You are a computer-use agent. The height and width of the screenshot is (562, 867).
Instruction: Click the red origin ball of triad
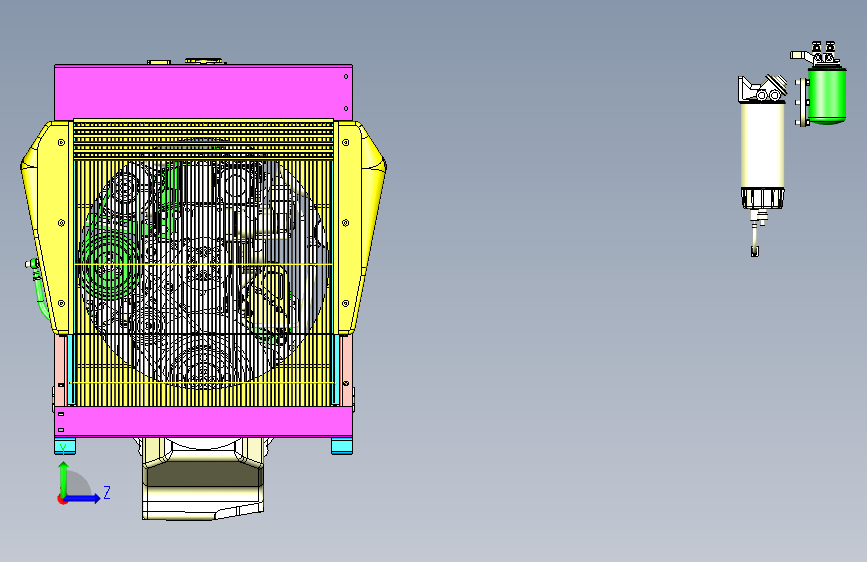click(62, 499)
